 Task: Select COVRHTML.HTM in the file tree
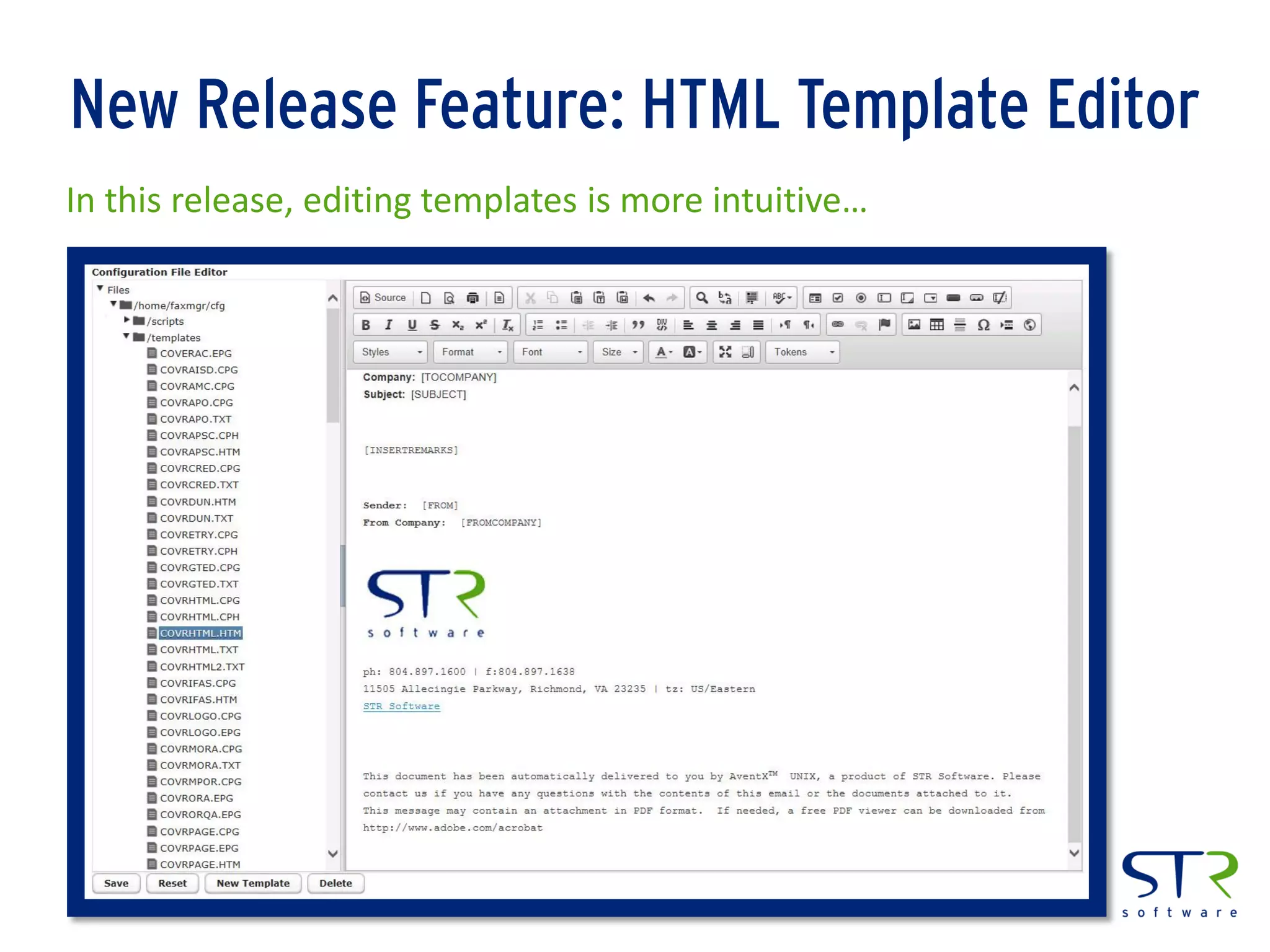tap(200, 633)
